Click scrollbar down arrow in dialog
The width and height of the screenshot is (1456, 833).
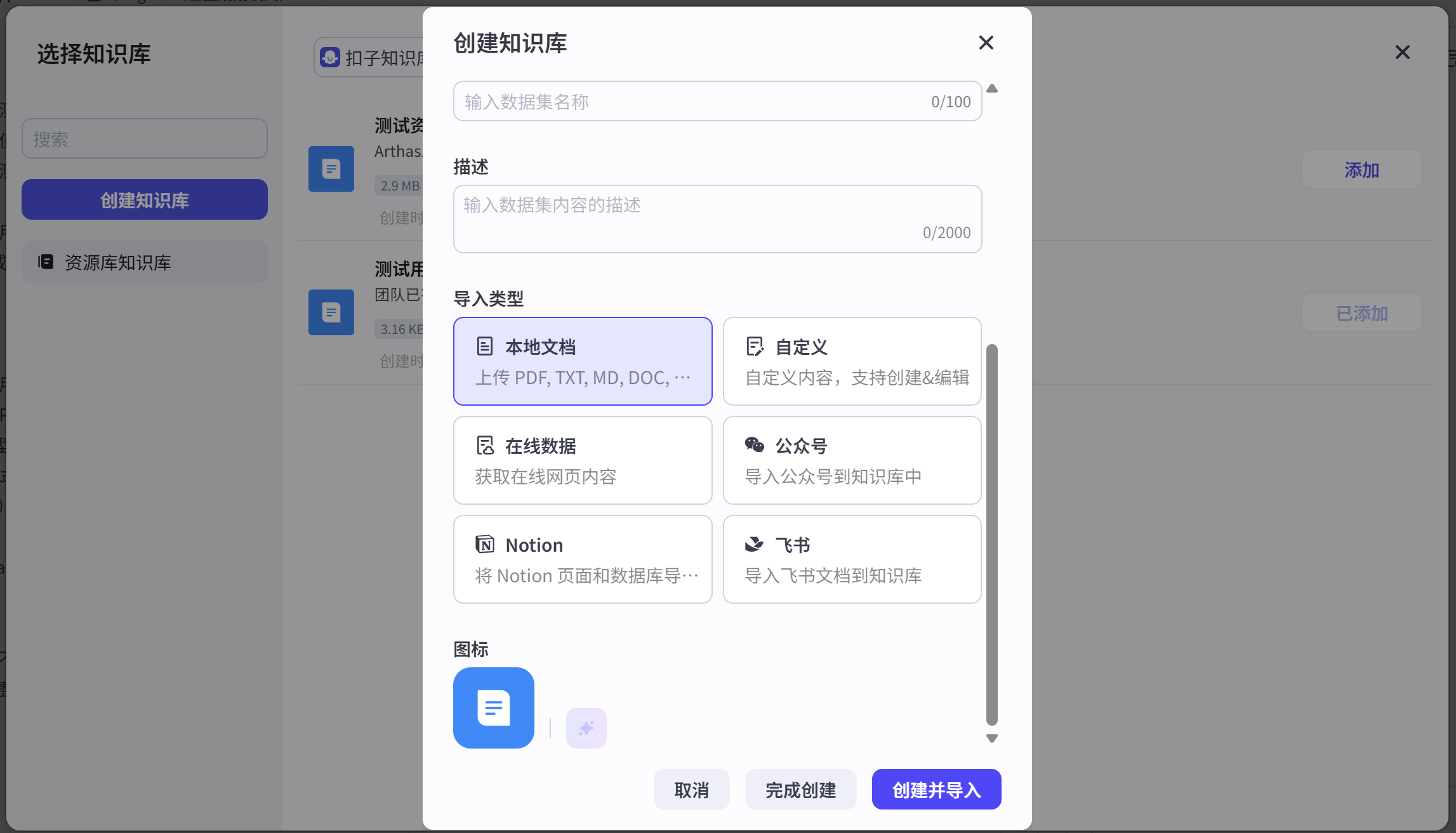click(x=992, y=738)
